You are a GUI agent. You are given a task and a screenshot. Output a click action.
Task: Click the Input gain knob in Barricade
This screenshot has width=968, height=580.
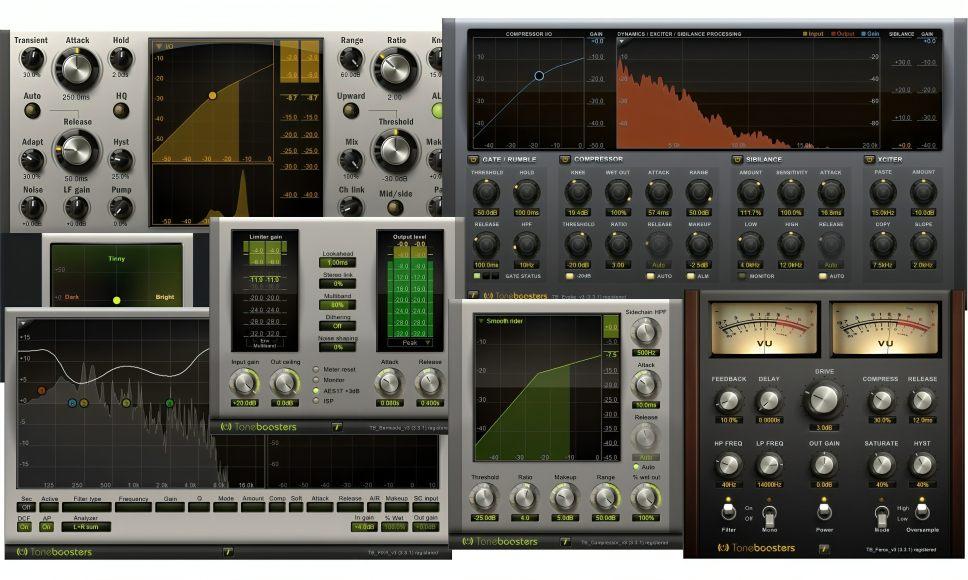tap(244, 383)
